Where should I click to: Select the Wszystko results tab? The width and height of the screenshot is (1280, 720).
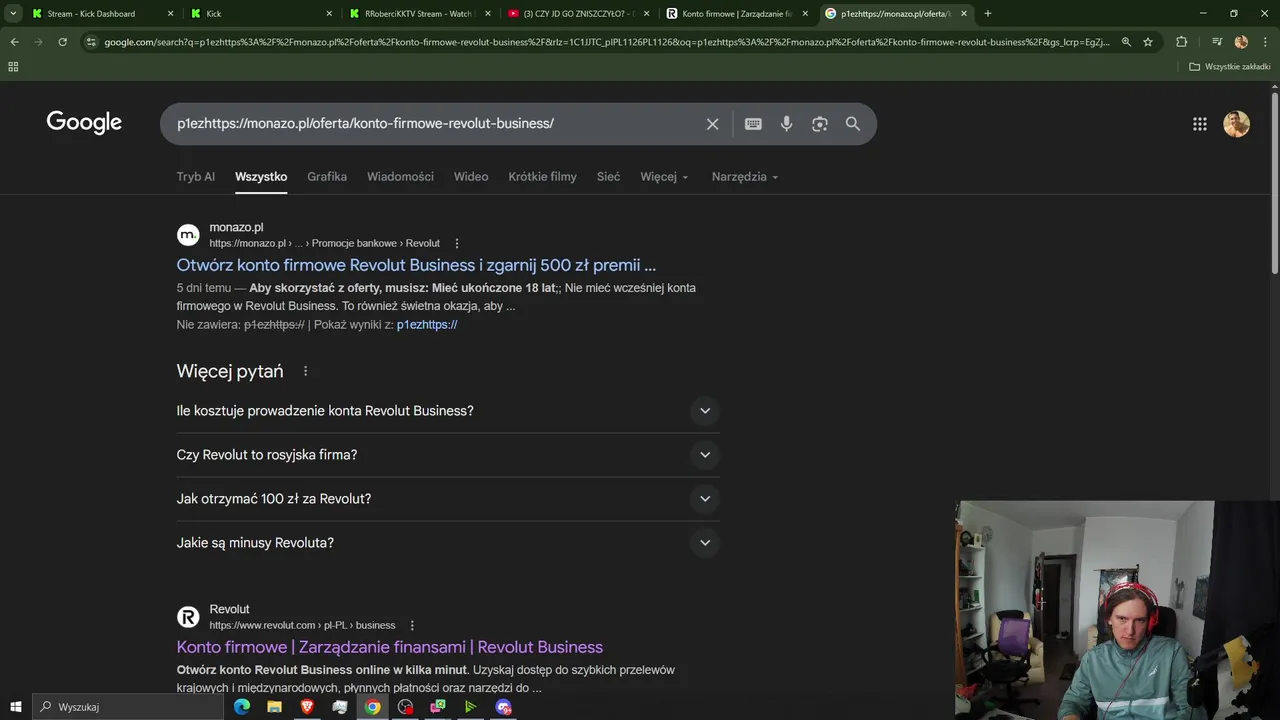[261, 177]
